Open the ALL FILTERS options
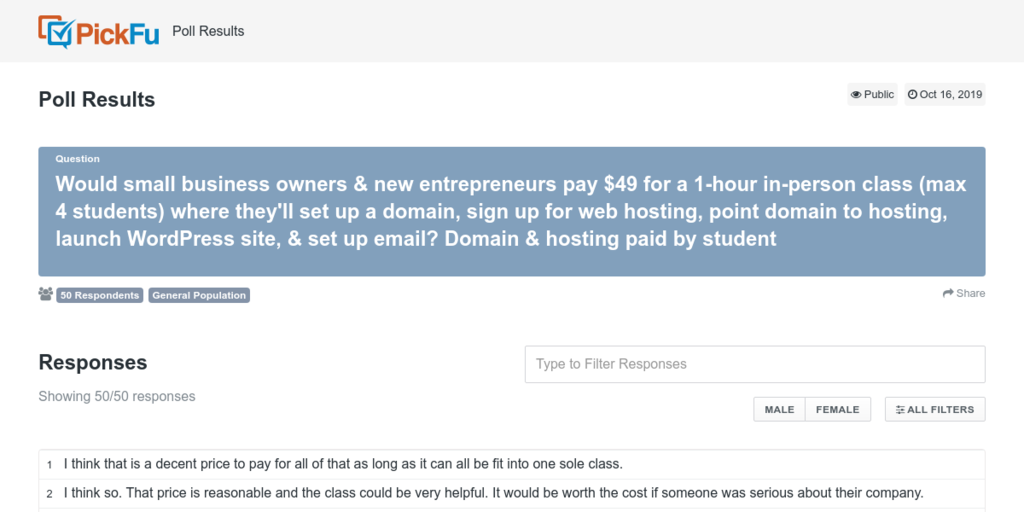Image resolution: width=1024 pixels, height=512 pixels. 935,409
